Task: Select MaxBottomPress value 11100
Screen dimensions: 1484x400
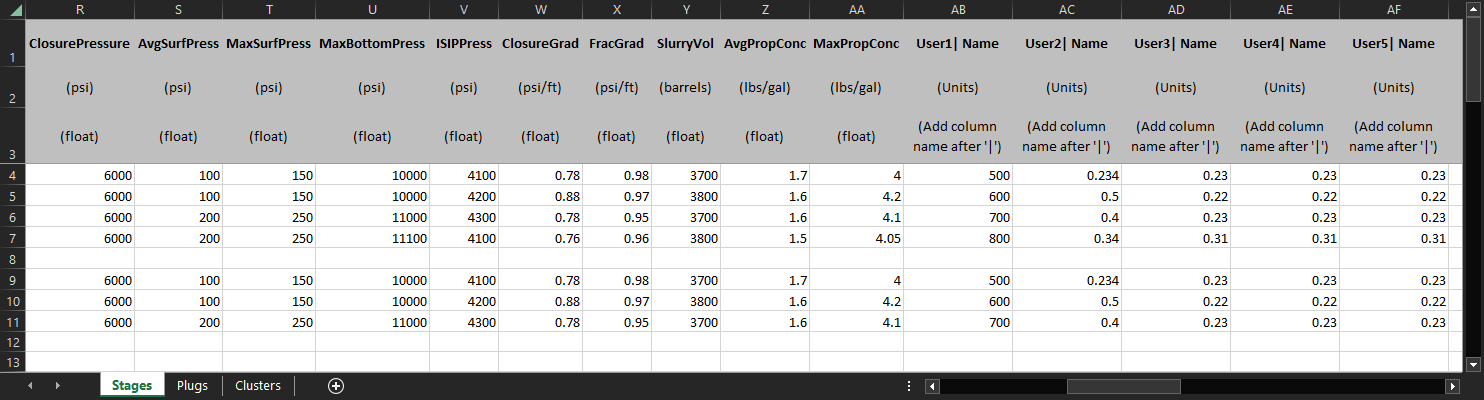Action: pyautogui.click(x=373, y=238)
